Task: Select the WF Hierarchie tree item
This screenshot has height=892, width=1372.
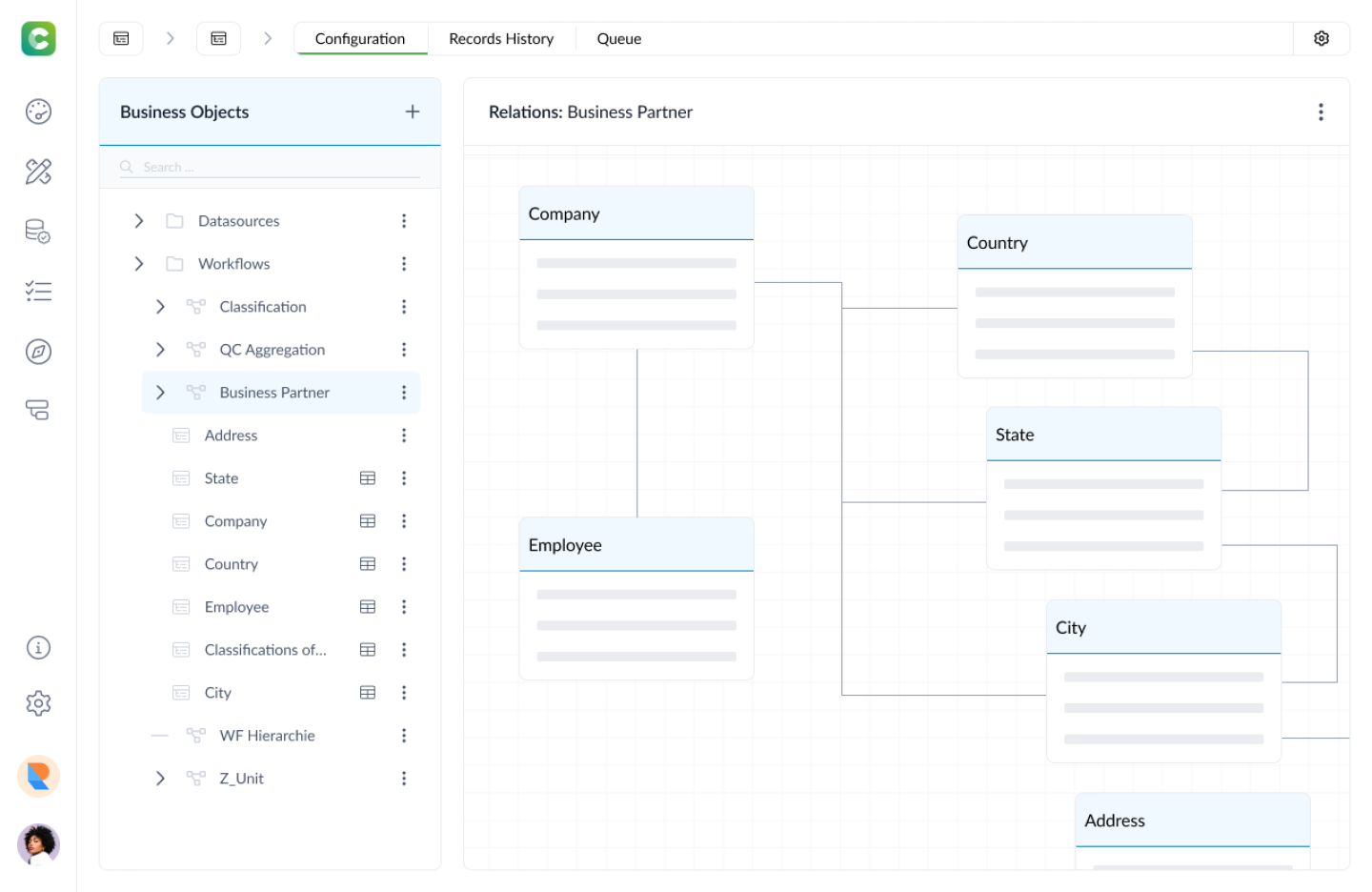Action: point(267,736)
